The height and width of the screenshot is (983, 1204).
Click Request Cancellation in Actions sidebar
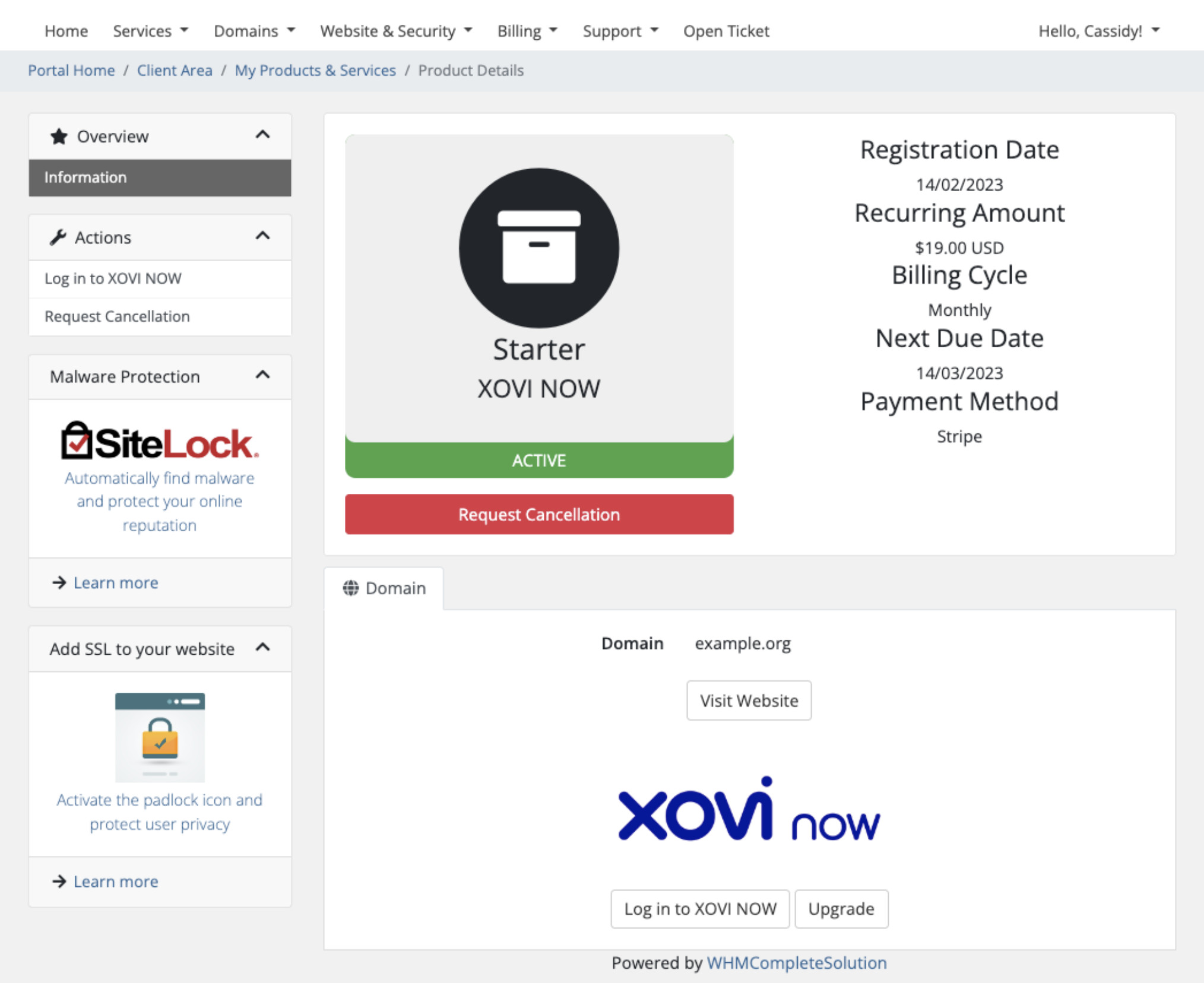click(160, 316)
